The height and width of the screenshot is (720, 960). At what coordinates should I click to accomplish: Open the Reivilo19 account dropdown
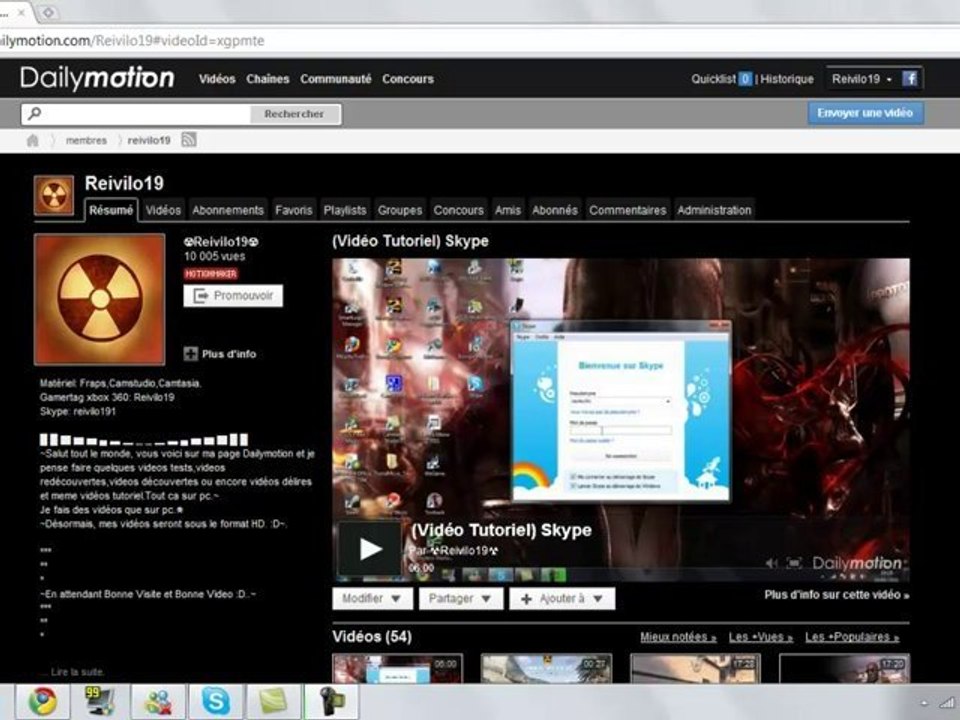click(x=862, y=79)
